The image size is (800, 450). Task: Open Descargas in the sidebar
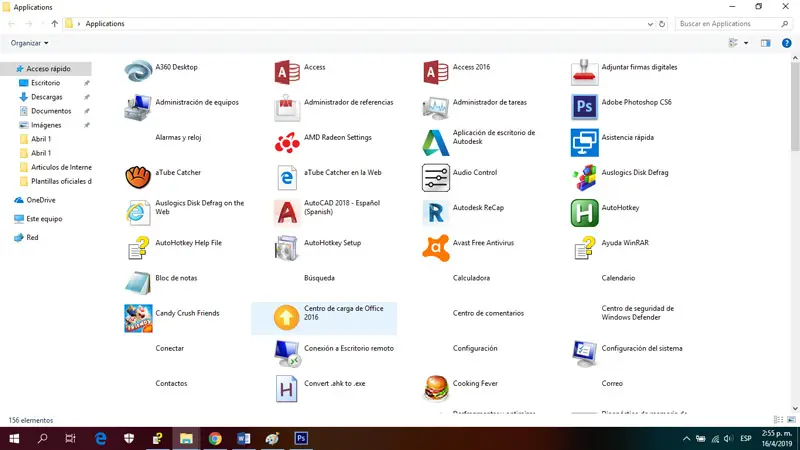click(46, 97)
